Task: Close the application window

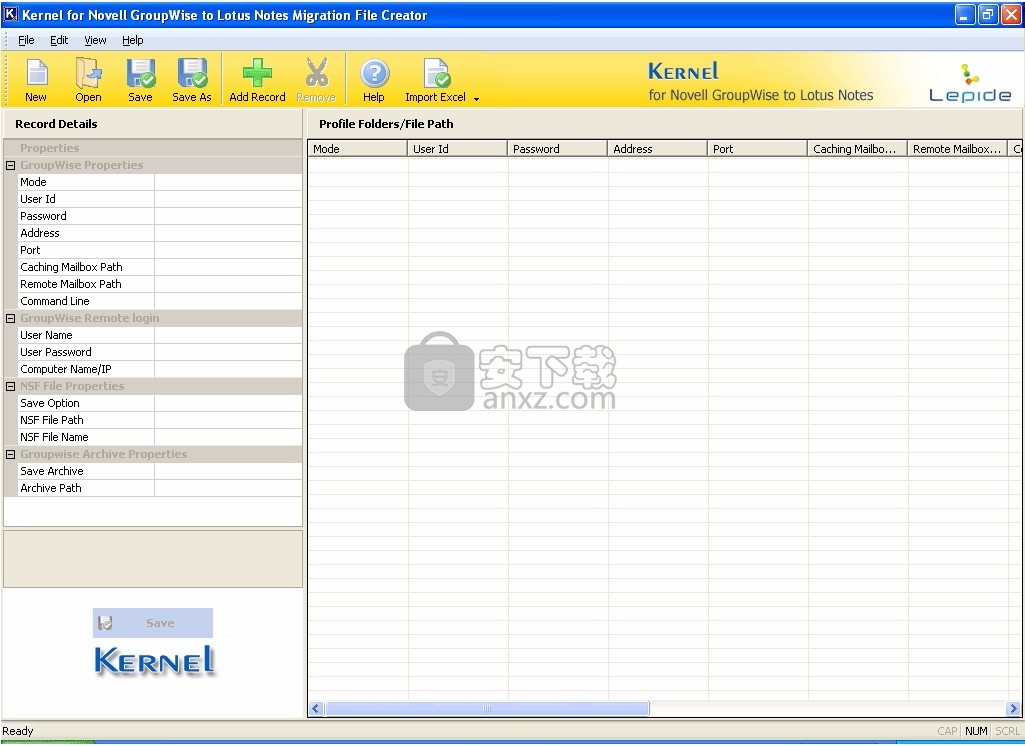Action: pos(1011,14)
